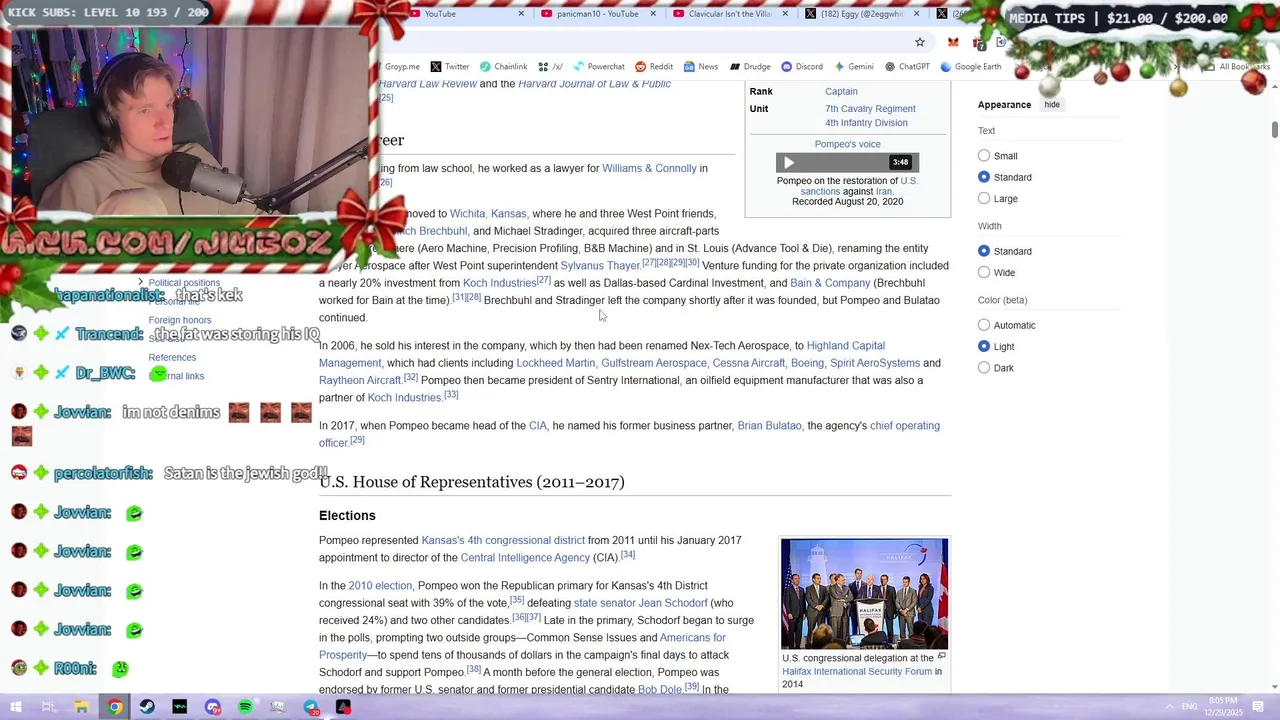Open the Powerchat bookmark
Screen dimensions: 1280x720
point(598,67)
